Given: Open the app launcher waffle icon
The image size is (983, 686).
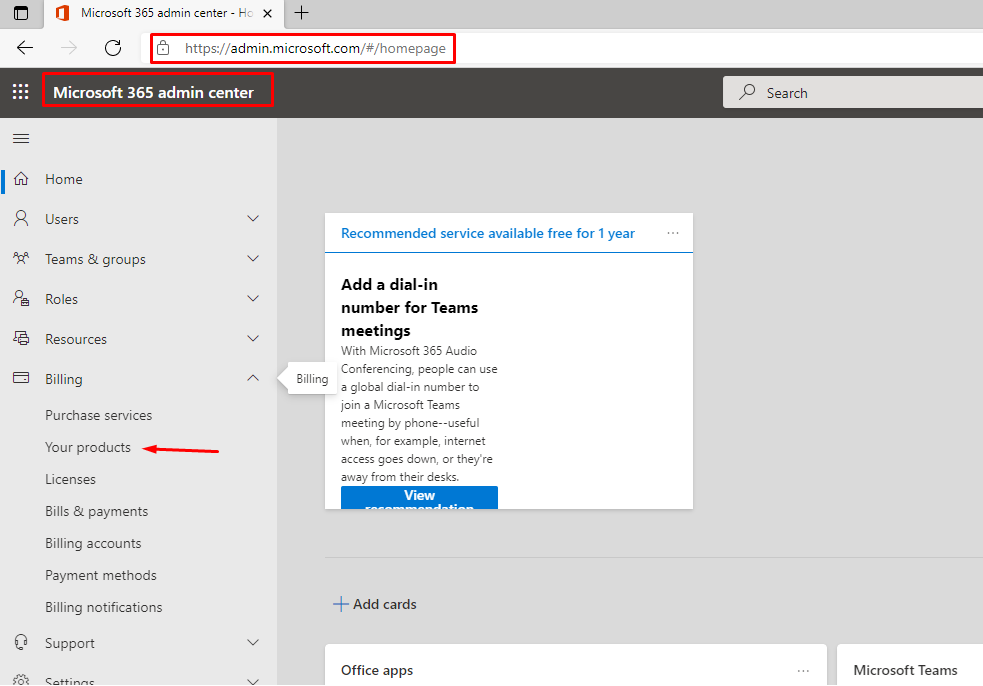Looking at the screenshot, I should point(20,93).
